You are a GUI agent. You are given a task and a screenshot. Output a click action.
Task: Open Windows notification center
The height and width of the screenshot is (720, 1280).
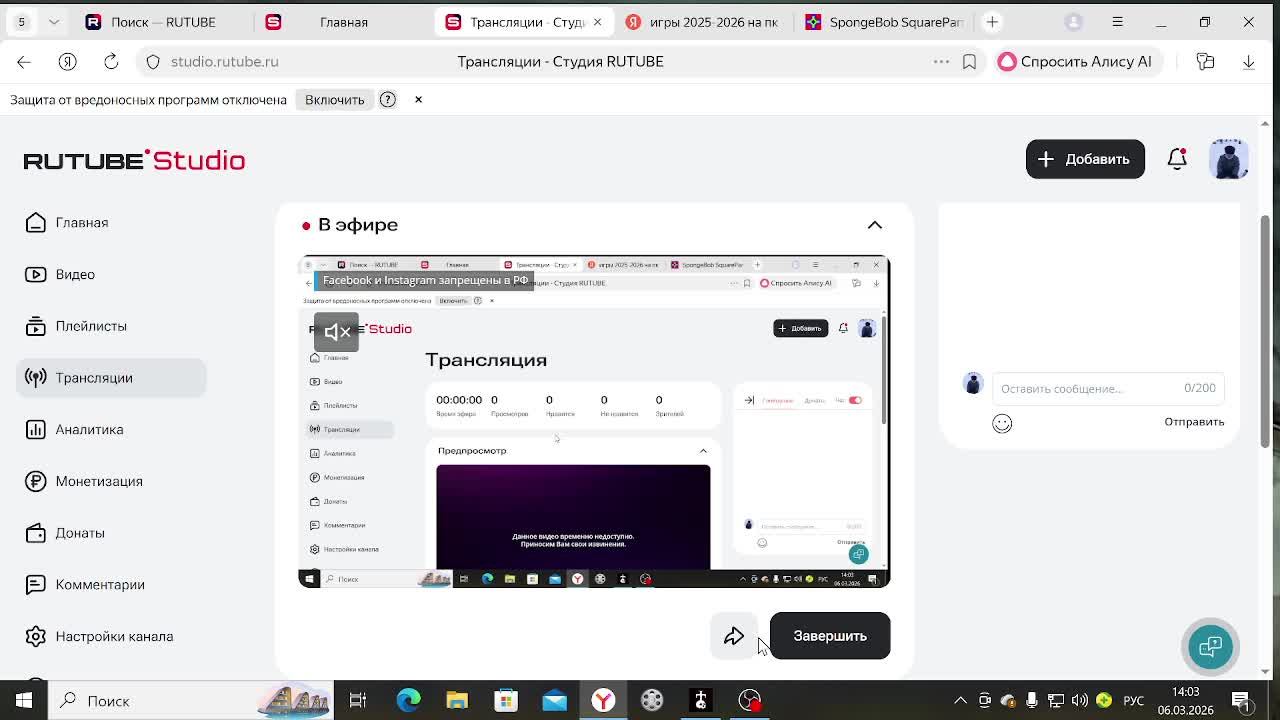(x=1241, y=701)
